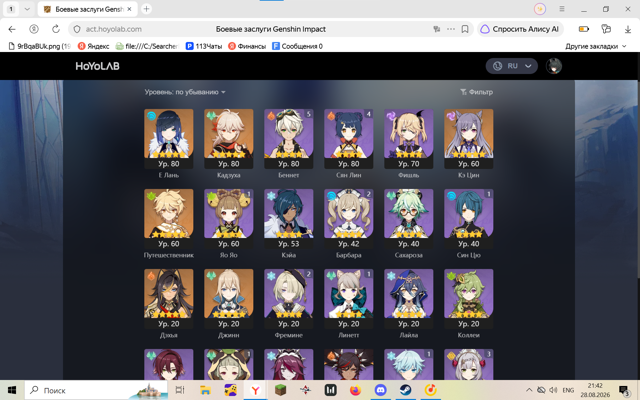Open the Фильтр filter options
The image size is (640, 400).
click(x=476, y=92)
